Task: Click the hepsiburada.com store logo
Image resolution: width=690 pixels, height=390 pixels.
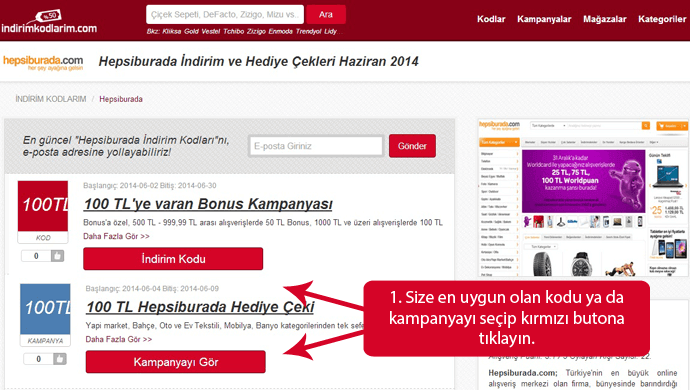Action: 43,62
